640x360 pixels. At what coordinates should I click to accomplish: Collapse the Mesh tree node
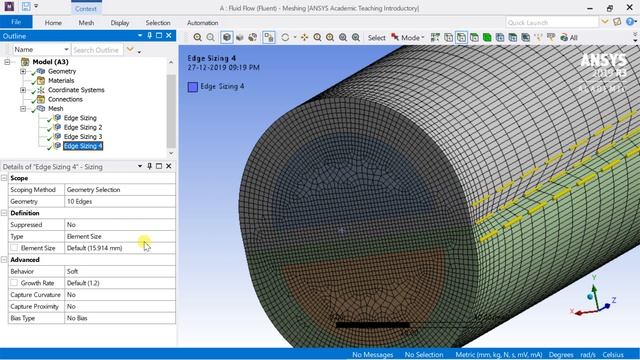(x=23, y=109)
